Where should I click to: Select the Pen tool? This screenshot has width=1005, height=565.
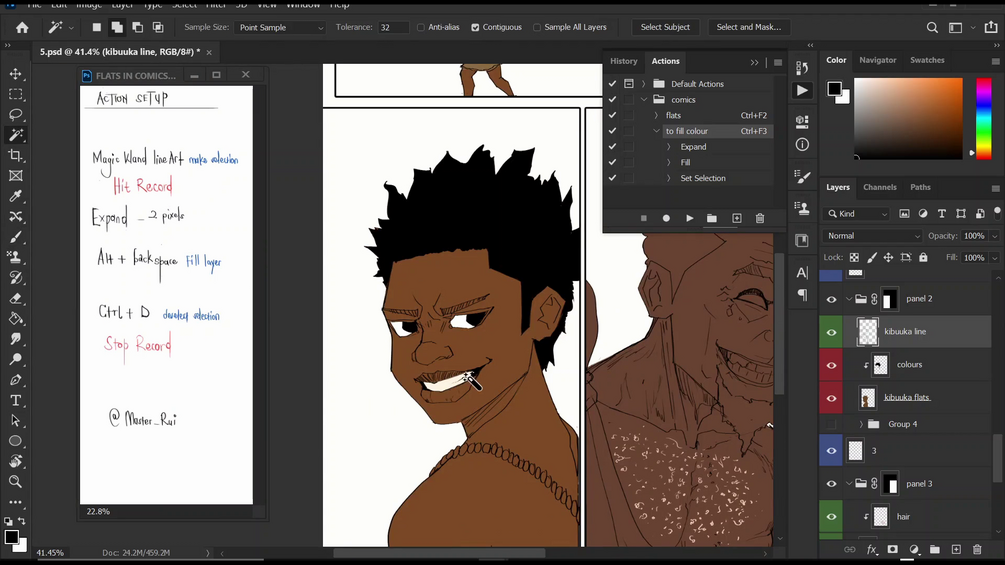pos(15,380)
